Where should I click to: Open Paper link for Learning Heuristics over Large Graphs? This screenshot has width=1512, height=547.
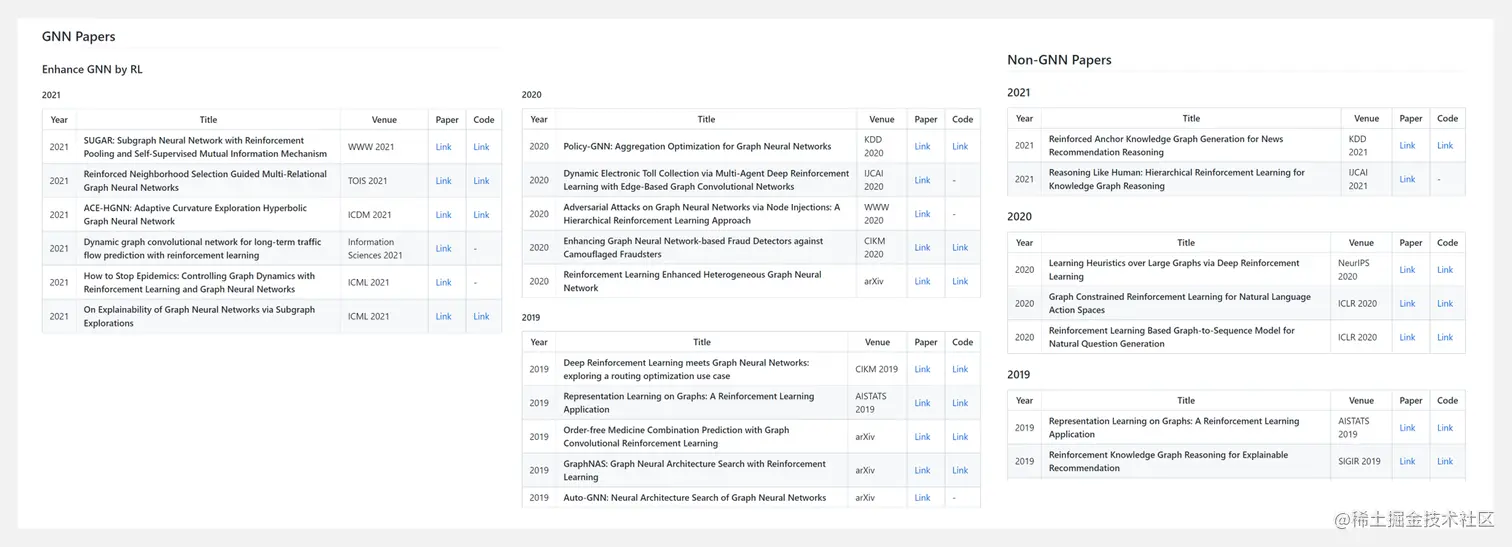(x=1407, y=270)
